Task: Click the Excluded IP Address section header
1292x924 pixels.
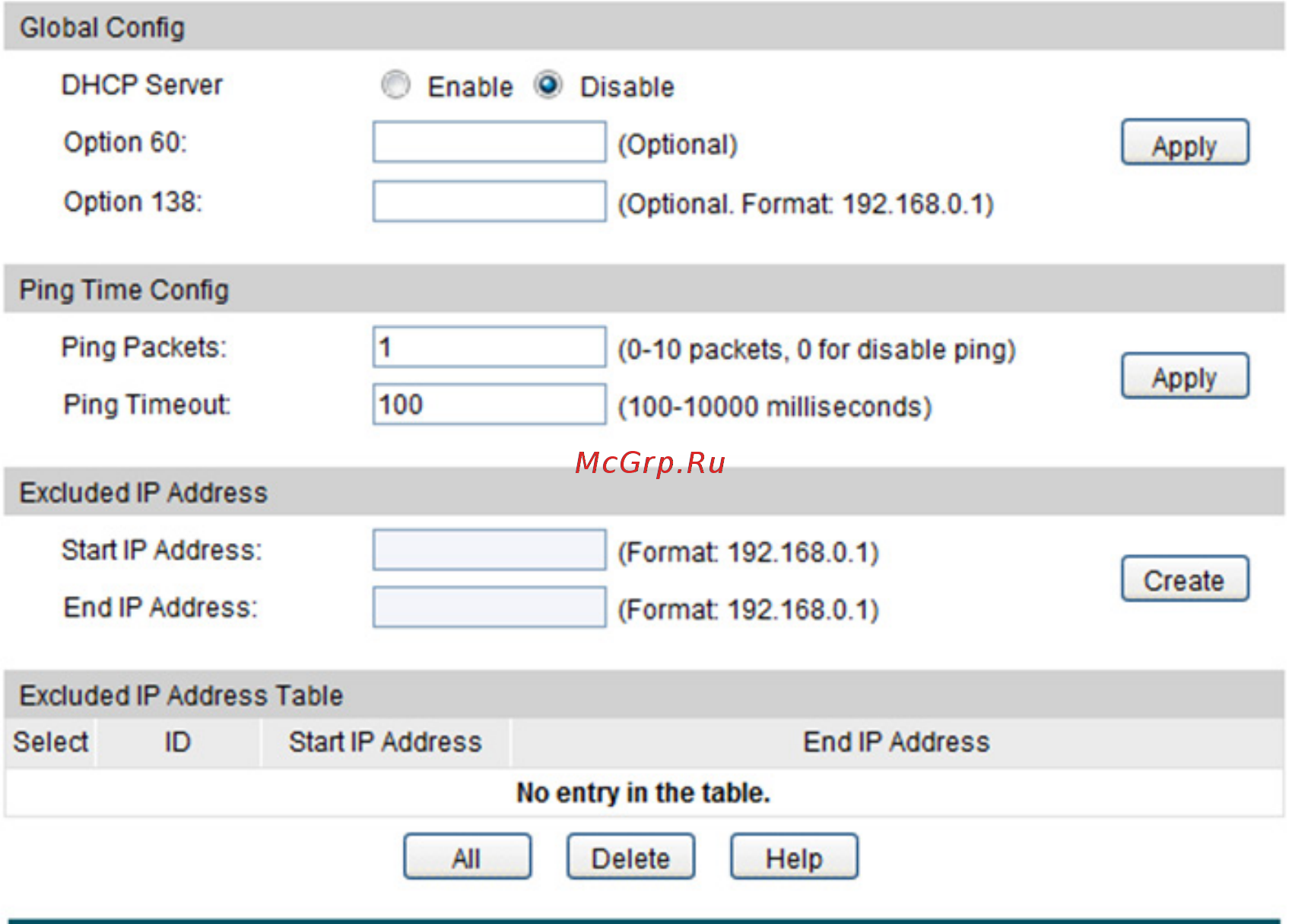Action: (x=644, y=493)
